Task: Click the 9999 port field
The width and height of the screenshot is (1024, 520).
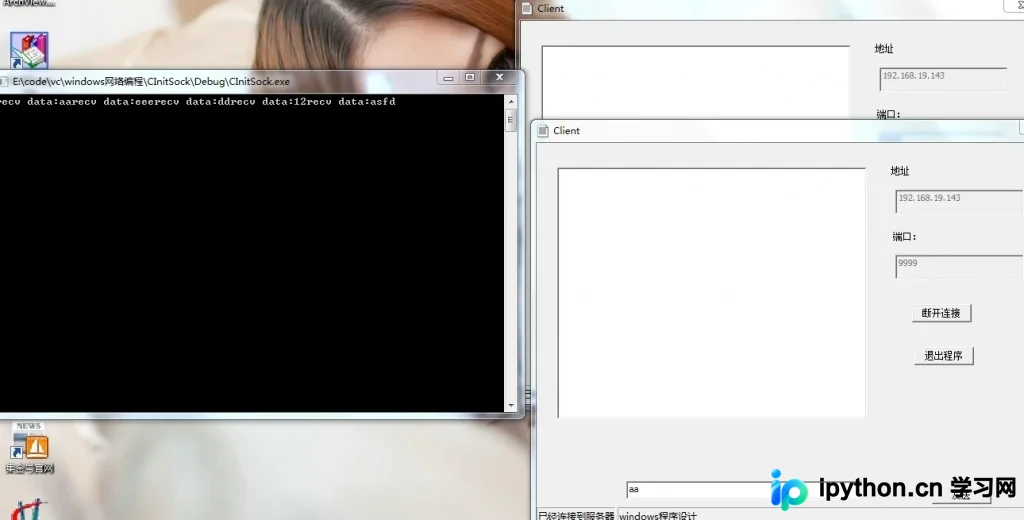Action: 959,267
